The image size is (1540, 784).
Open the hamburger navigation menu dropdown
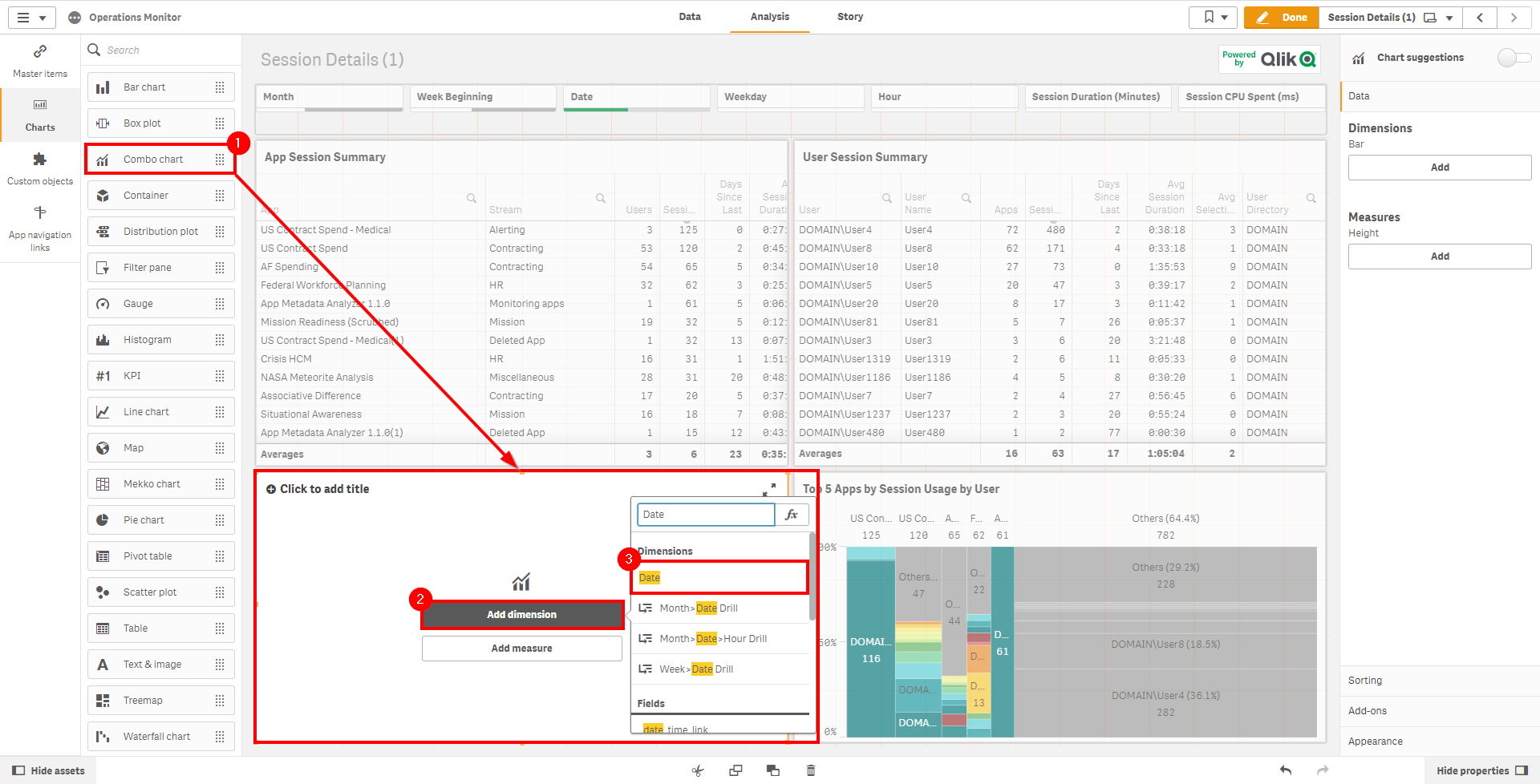click(31, 17)
